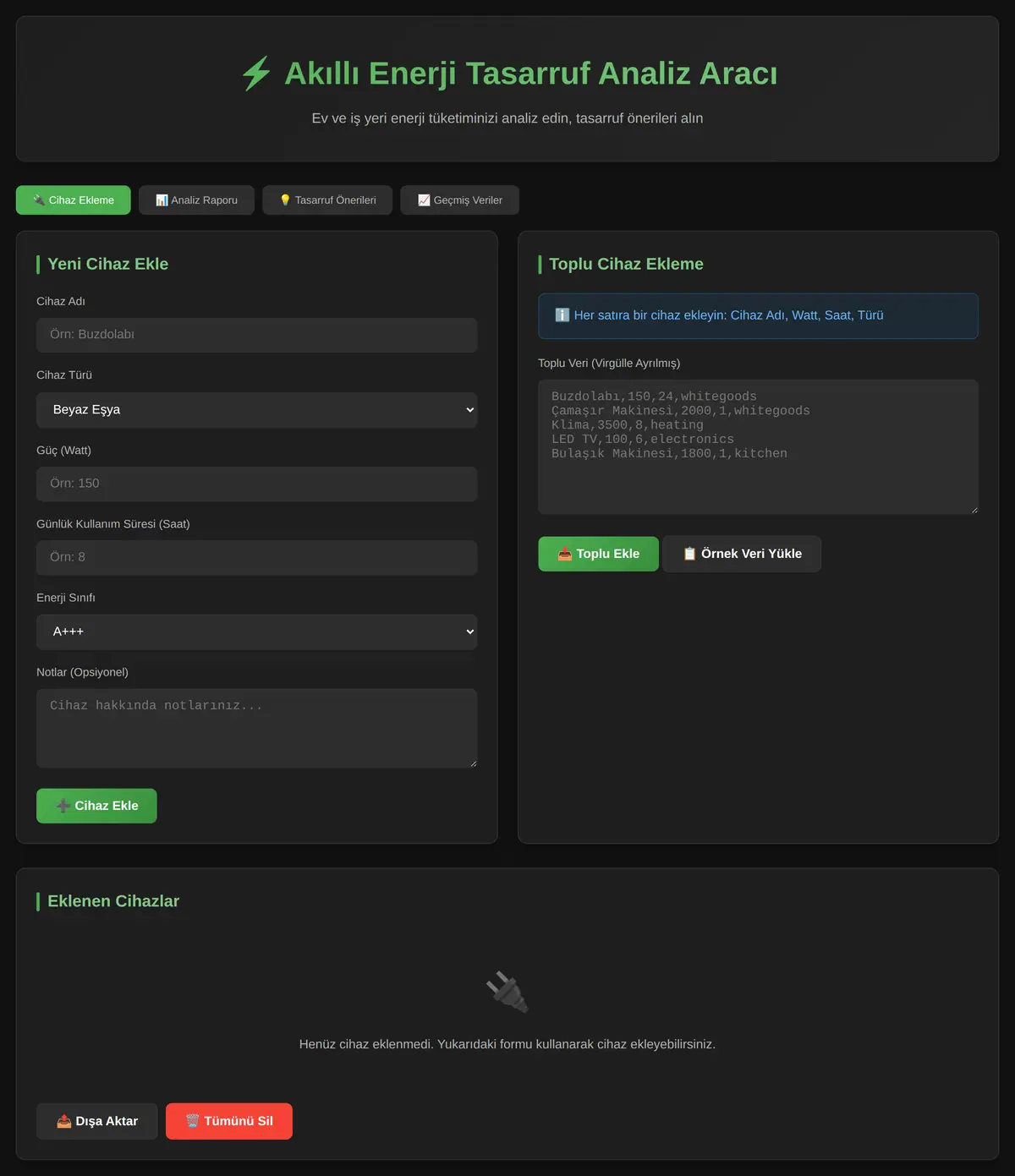The image size is (1015, 1176).
Task: Click the info icon in the hint banner
Action: 562,315
